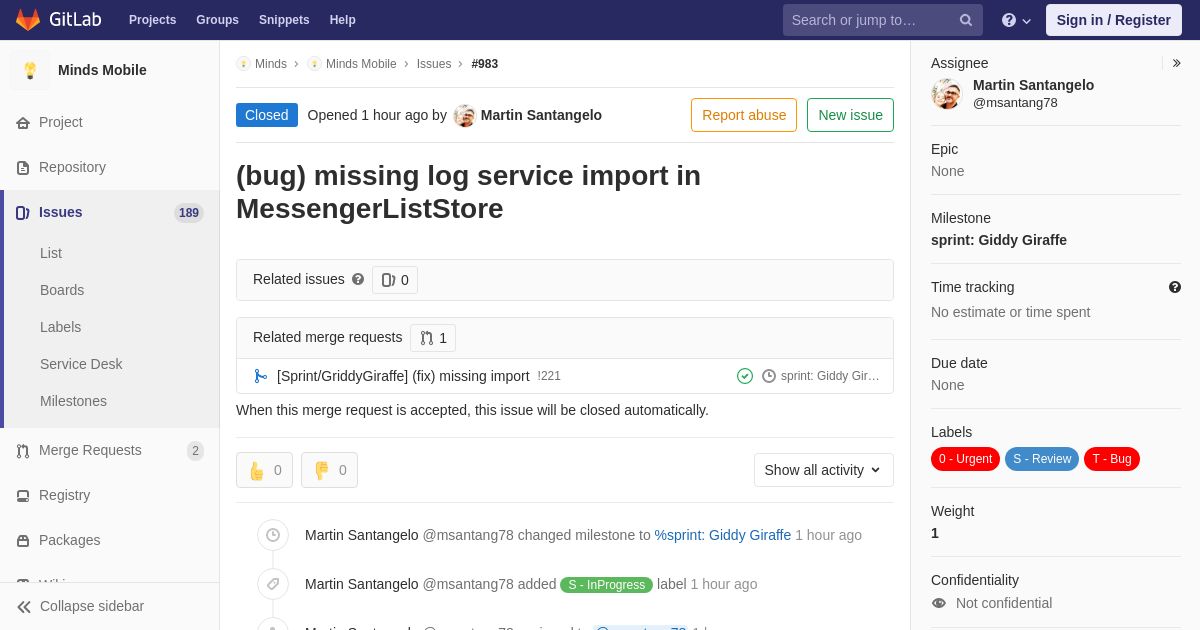Image resolution: width=1200 pixels, height=630 pixels.
Task: Click the T - Bug label
Action: tap(1112, 459)
